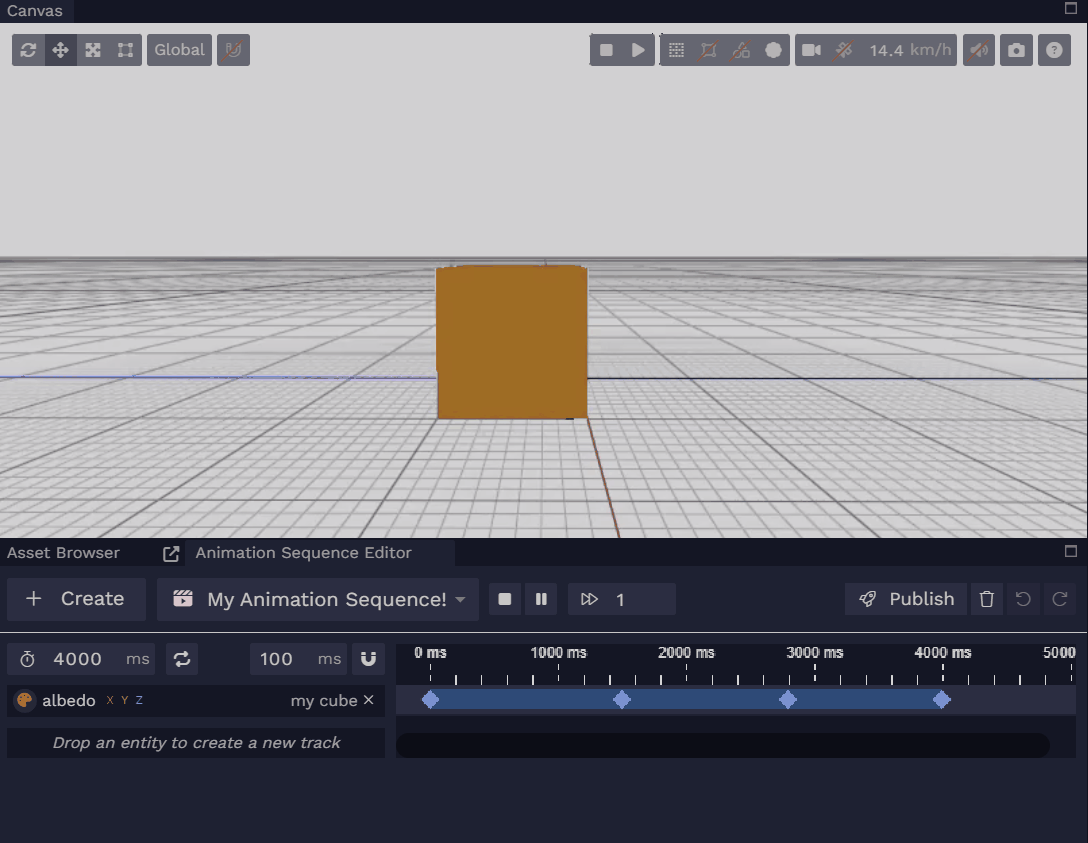This screenshot has height=843, width=1088.
Task: Switch to the Animation Sequence Editor tab
Action: tap(303, 553)
